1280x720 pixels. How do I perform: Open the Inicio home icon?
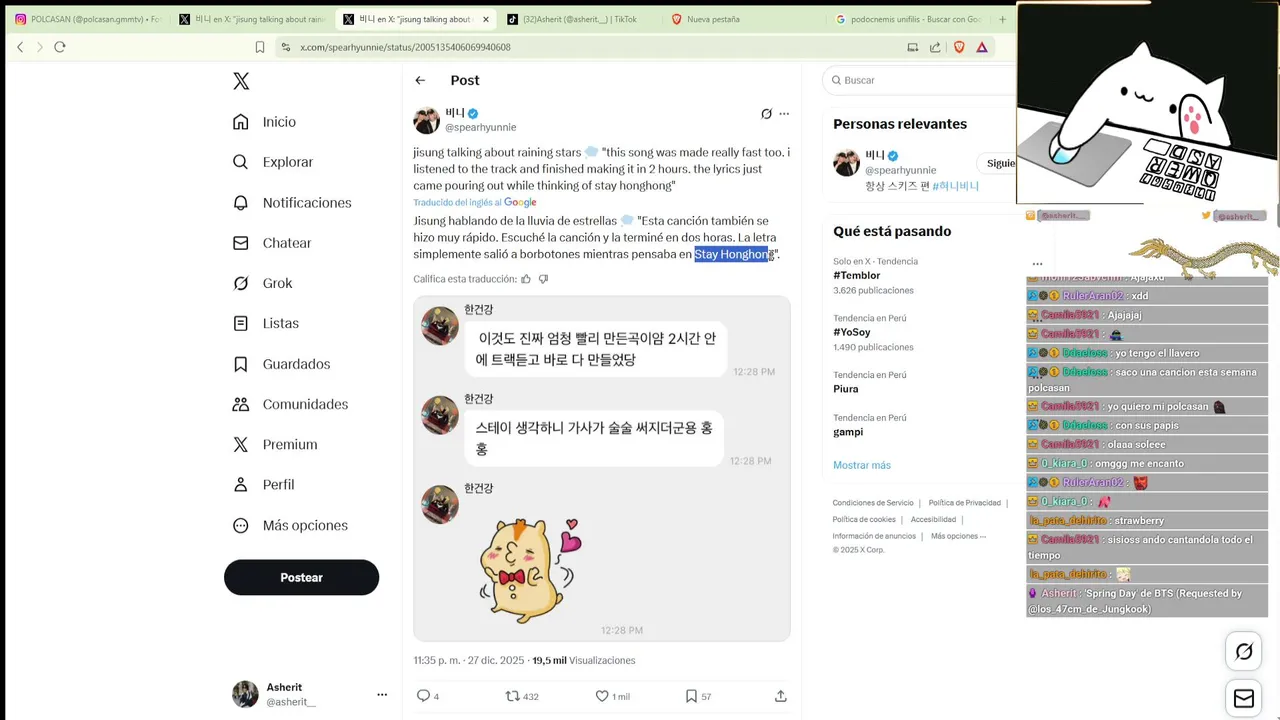pos(240,122)
